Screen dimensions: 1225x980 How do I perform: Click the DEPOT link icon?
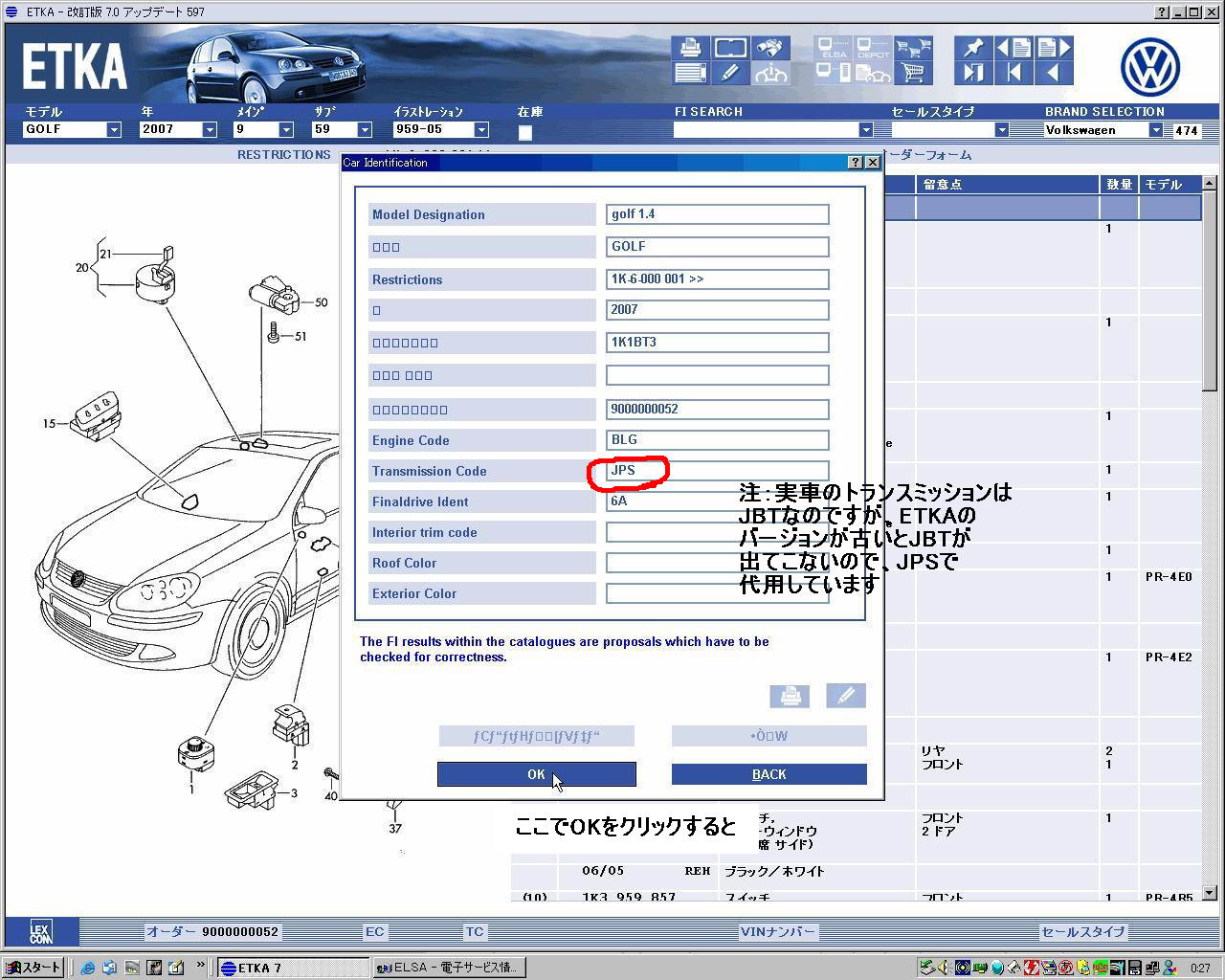pos(873,48)
